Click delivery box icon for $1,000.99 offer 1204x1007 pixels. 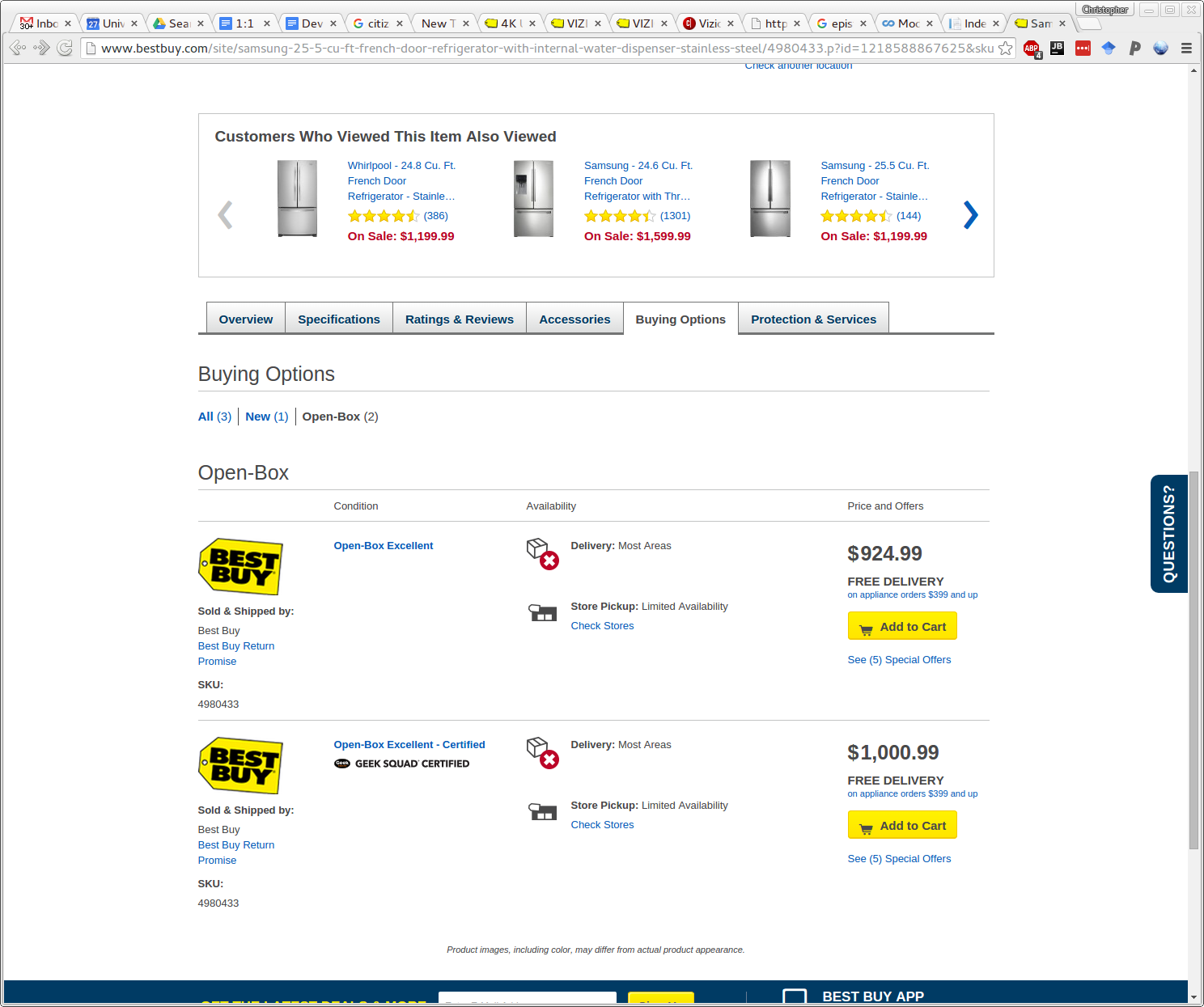[542, 753]
